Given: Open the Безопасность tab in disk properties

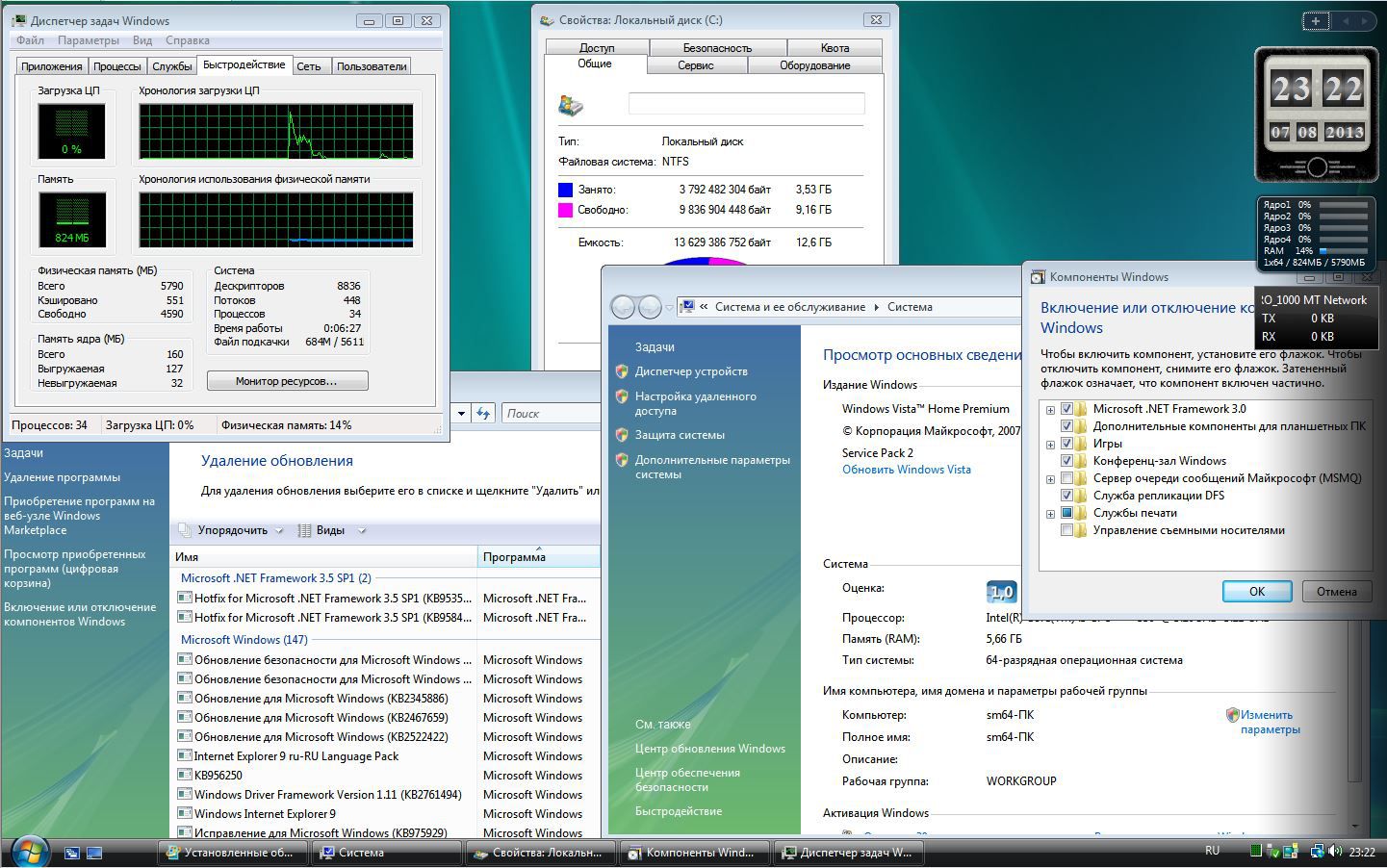Looking at the screenshot, I should [717, 48].
